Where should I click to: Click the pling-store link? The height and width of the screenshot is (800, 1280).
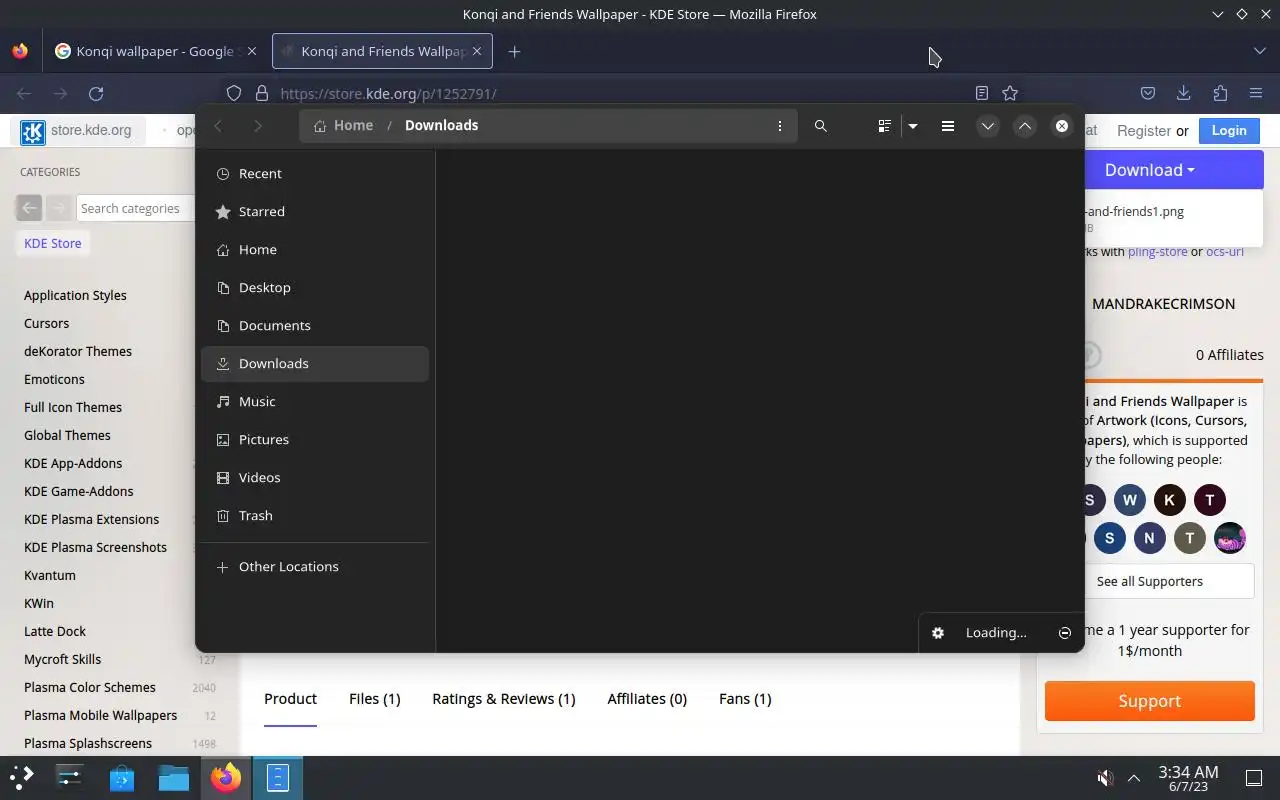1157,251
